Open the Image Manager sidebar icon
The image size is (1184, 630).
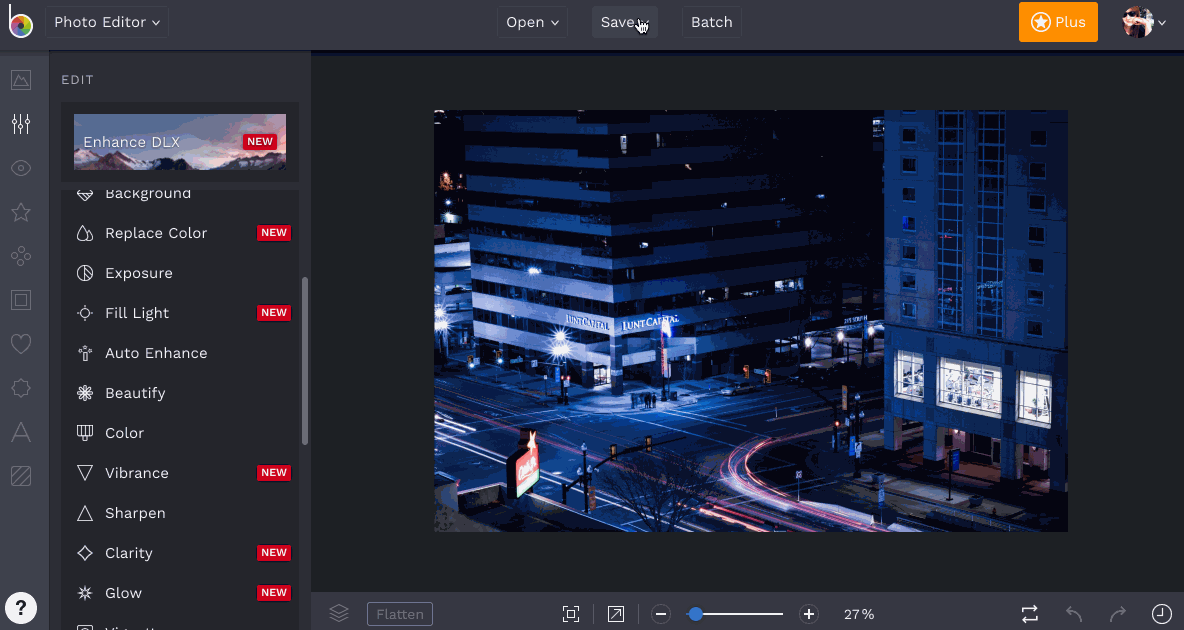tap(21, 79)
